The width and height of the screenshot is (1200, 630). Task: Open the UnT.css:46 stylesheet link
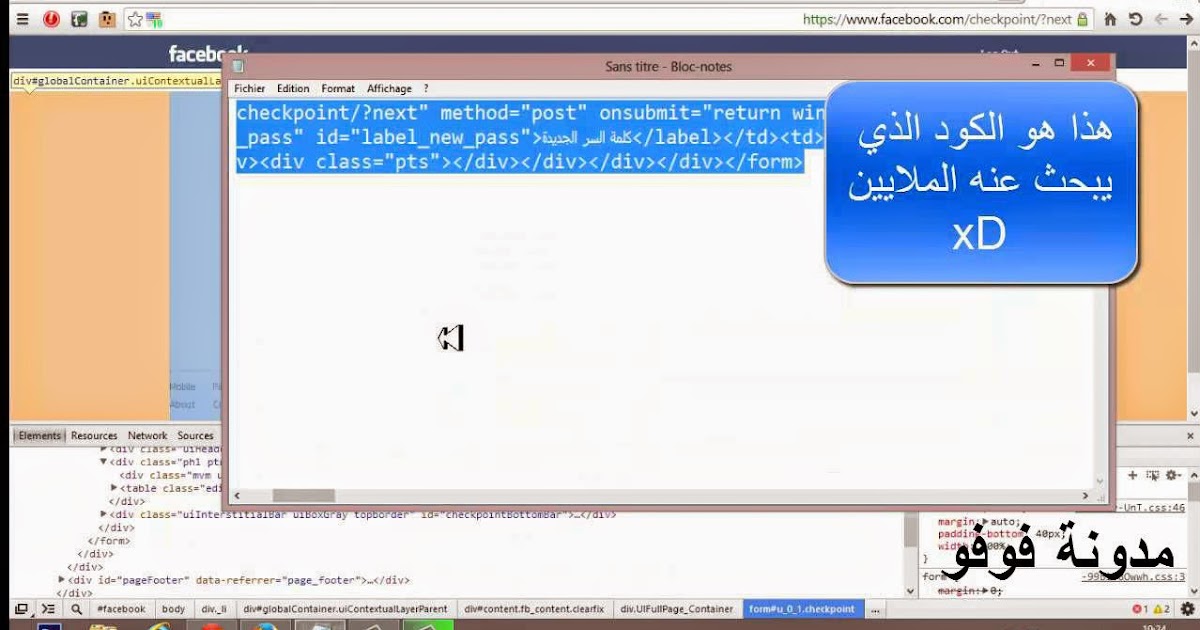(1150, 508)
